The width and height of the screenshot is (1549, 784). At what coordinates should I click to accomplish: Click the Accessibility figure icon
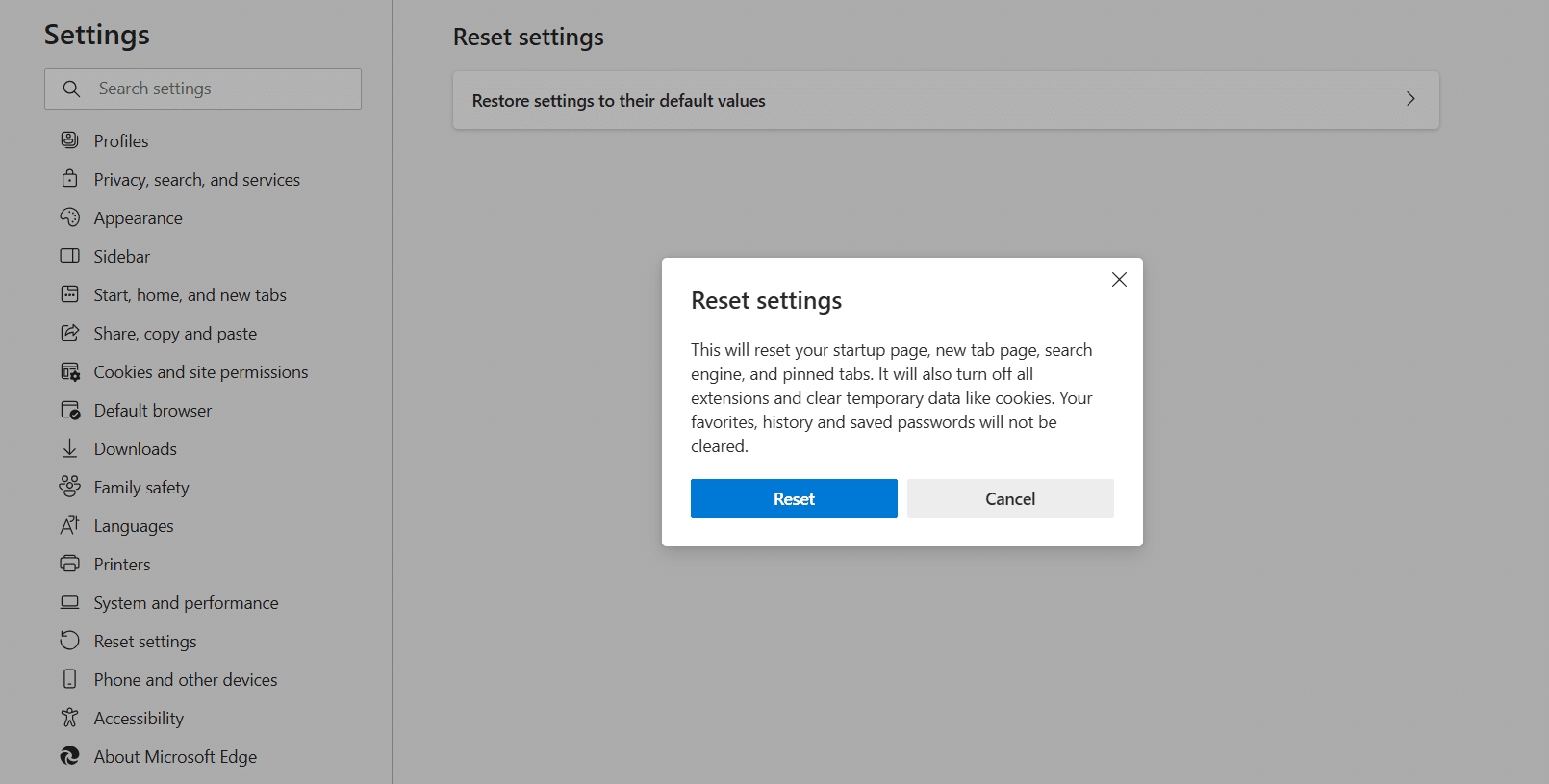tap(70, 718)
